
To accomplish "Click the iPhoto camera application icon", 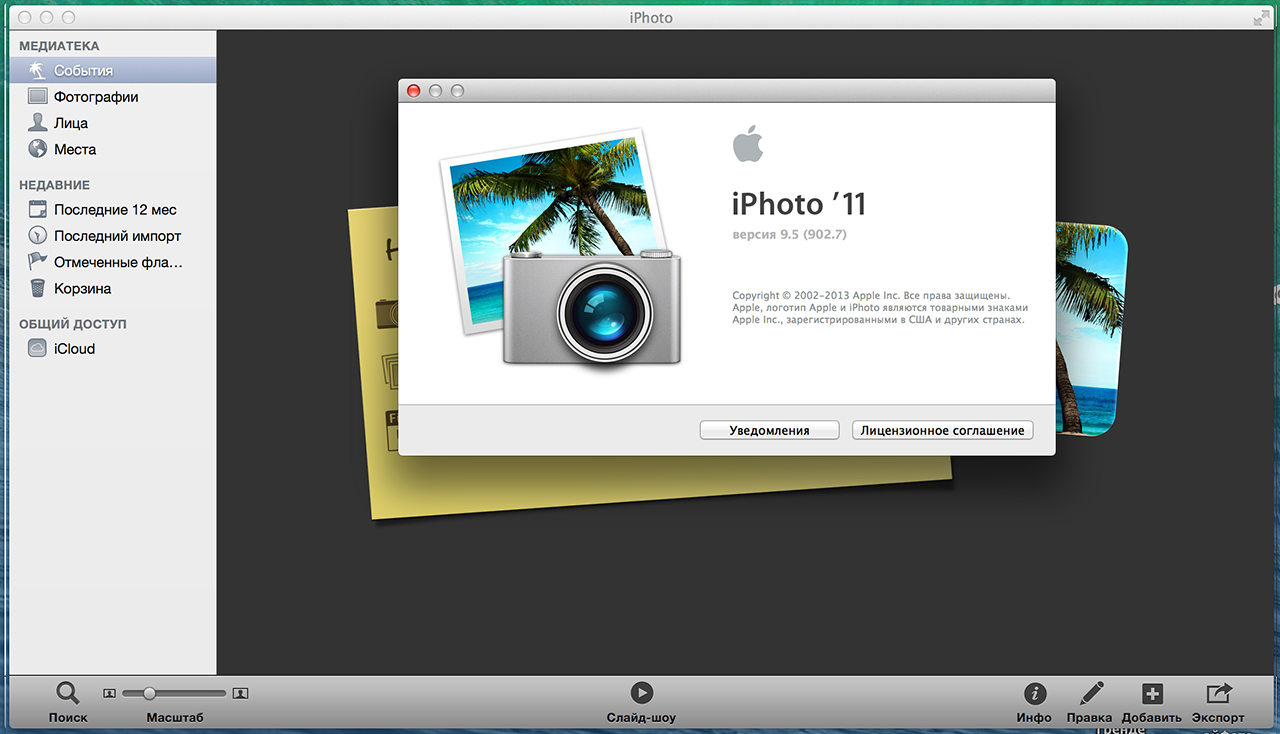I will [562, 250].
